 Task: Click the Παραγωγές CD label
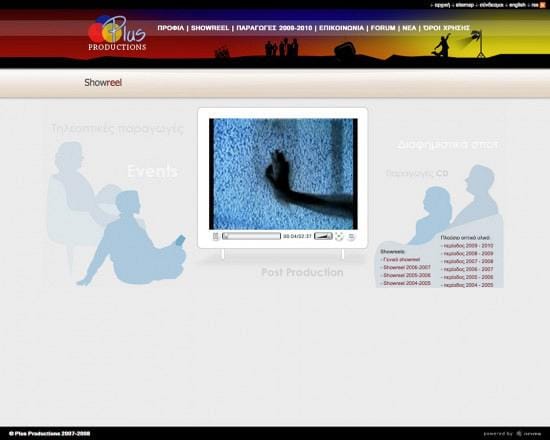417,173
